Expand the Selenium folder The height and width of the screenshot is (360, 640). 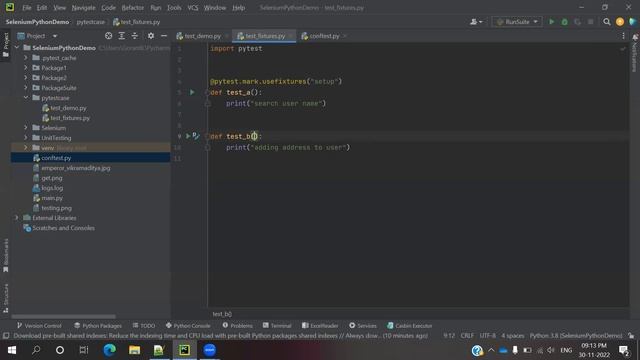tap(26, 128)
